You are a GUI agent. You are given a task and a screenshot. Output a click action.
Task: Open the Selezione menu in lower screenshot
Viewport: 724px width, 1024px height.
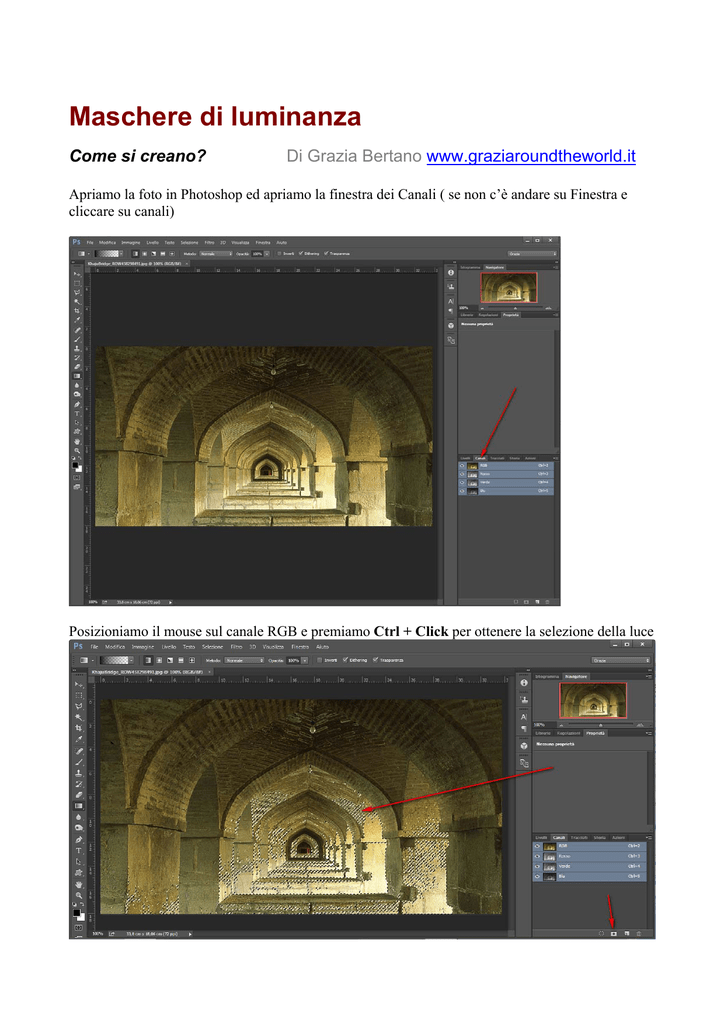click(x=212, y=647)
